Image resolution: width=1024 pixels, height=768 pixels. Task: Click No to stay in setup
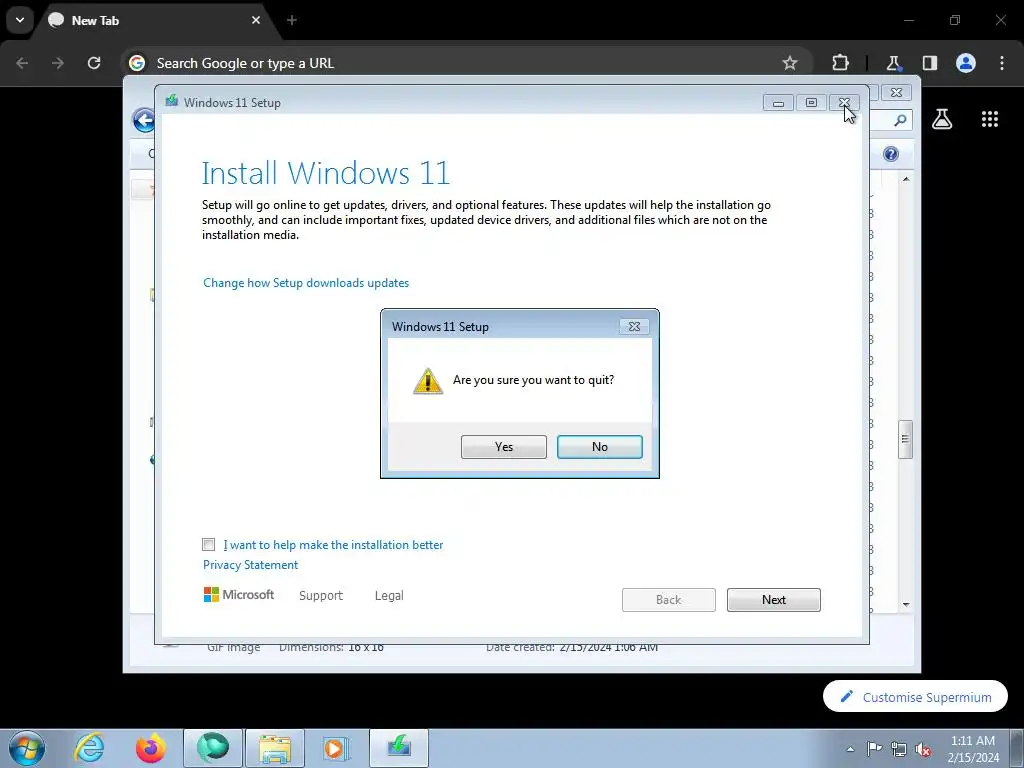click(600, 447)
